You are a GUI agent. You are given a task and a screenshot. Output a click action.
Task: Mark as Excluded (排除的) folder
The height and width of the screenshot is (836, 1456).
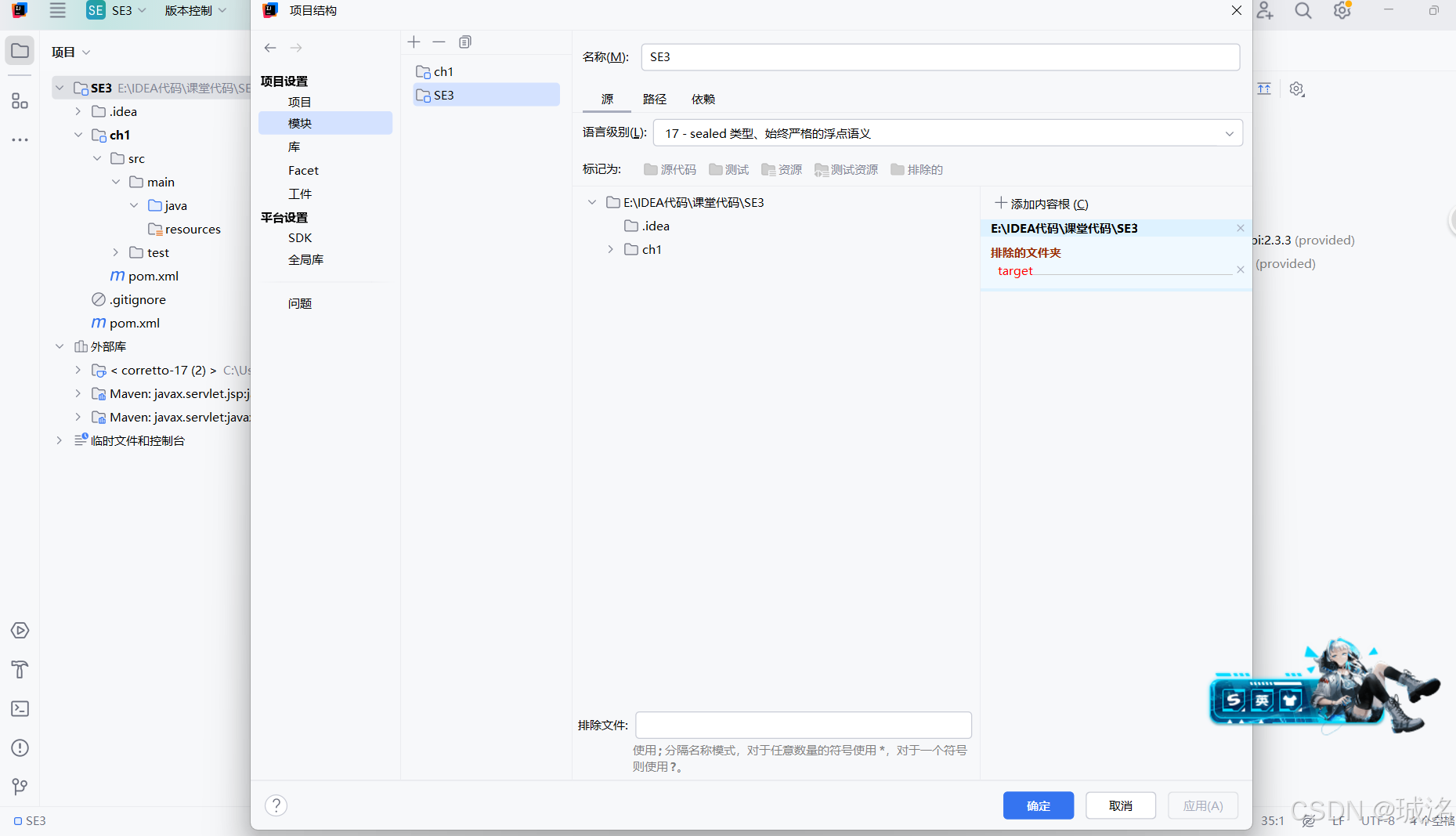916,169
